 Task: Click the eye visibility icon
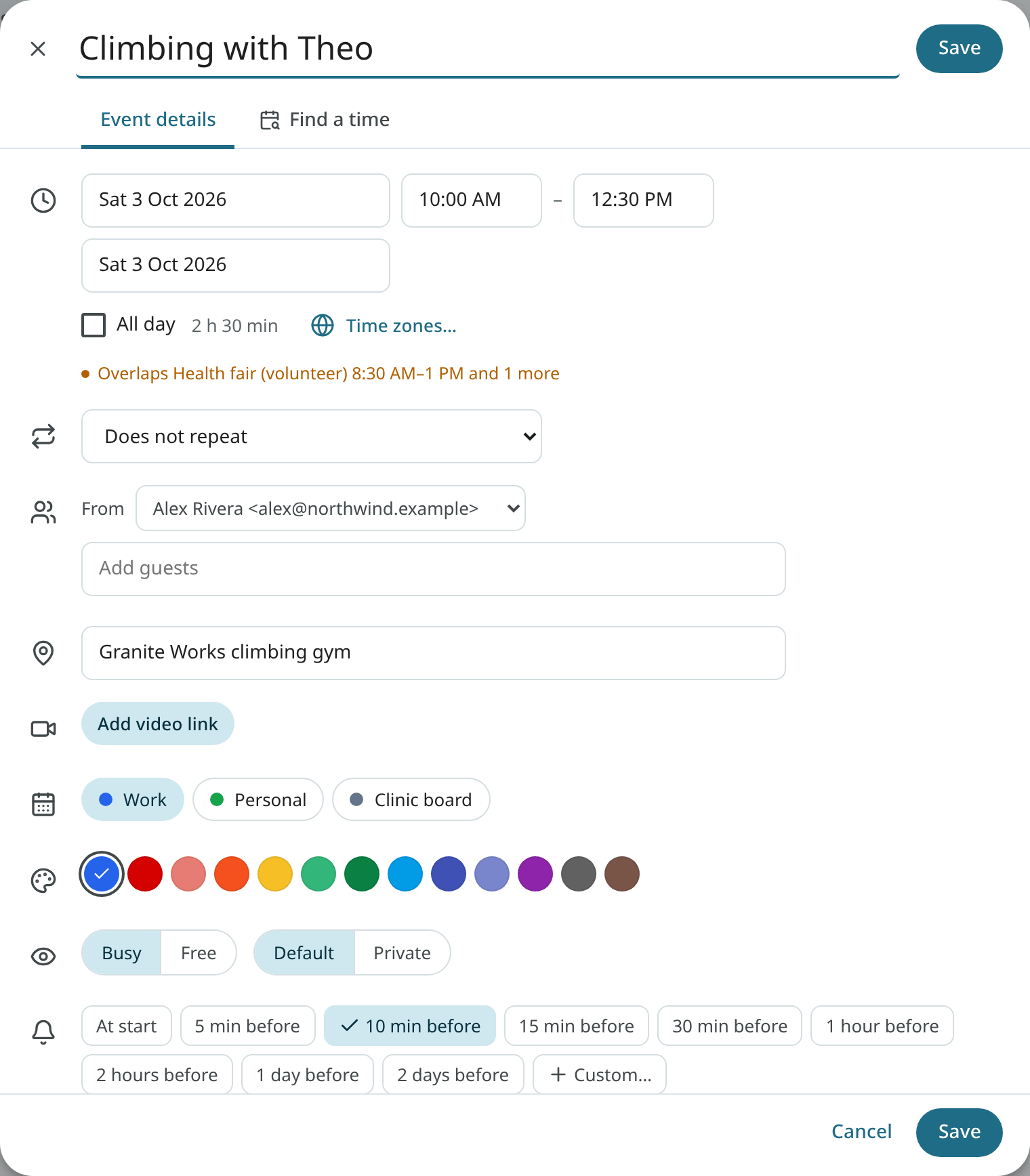click(x=43, y=957)
